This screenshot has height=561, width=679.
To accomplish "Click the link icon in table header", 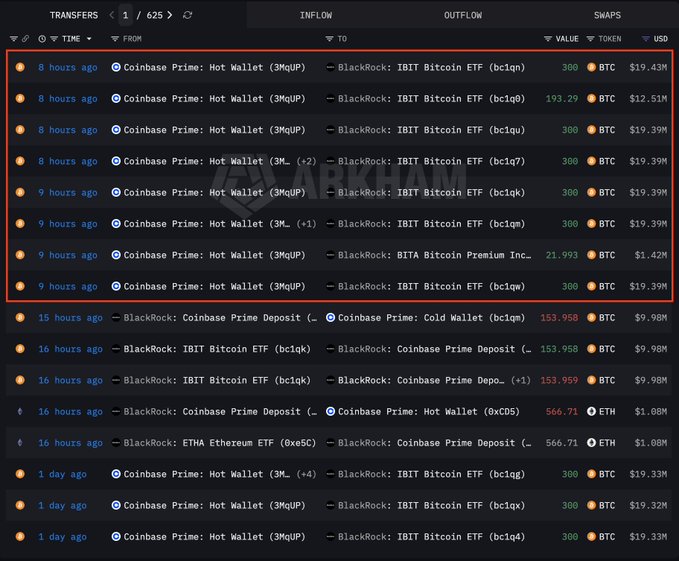I will coord(26,39).
